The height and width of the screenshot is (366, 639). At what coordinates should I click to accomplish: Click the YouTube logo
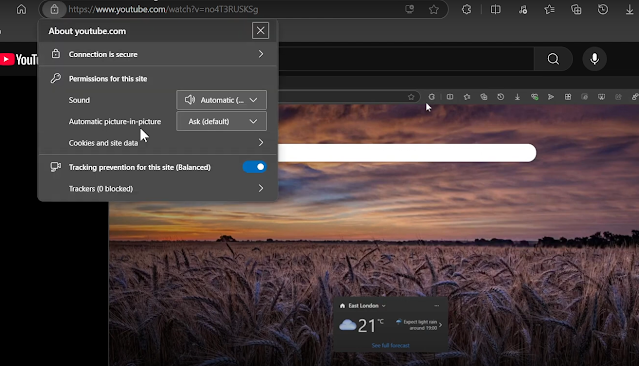(x=19, y=60)
